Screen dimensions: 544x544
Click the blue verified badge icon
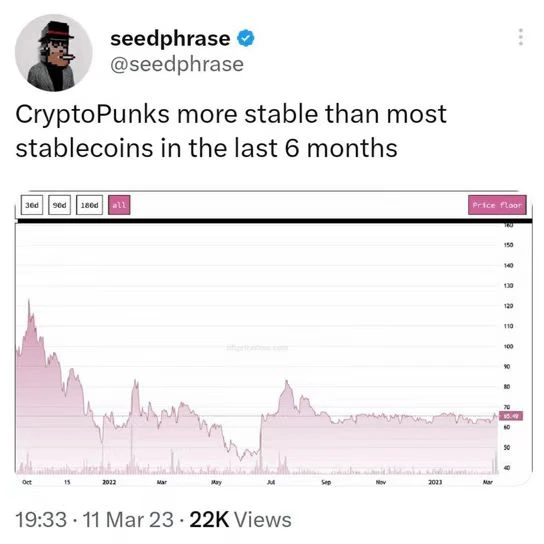pyautogui.click(x=245, y=38)
